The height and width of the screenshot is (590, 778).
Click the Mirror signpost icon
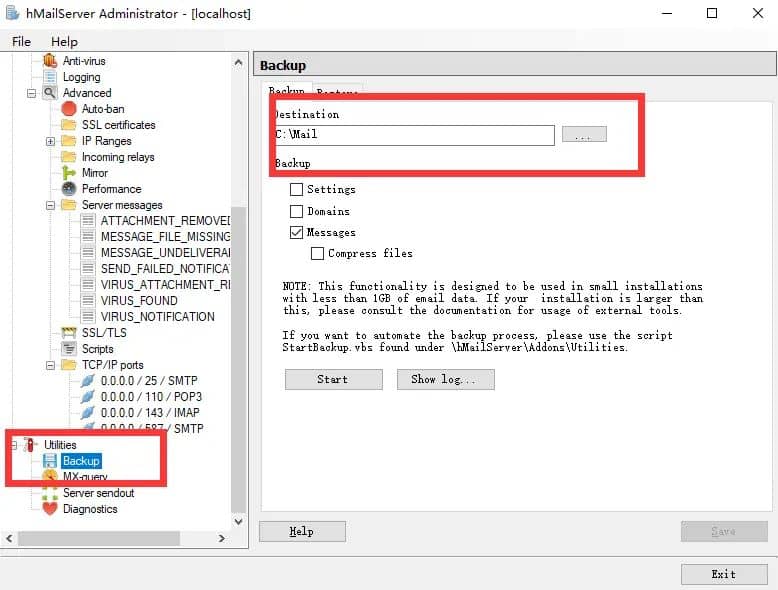point(69,173)
